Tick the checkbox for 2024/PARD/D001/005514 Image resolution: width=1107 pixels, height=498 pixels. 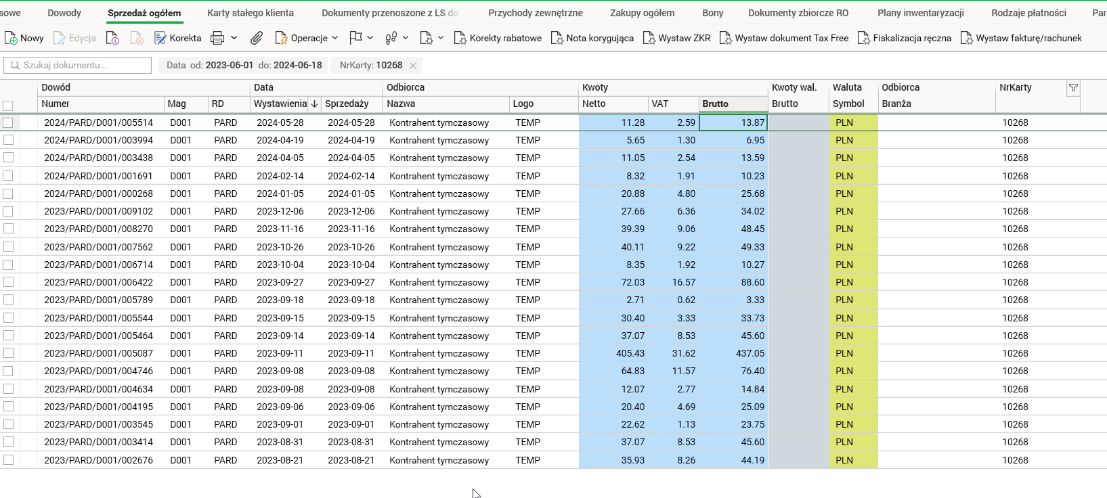coord(8,122)
